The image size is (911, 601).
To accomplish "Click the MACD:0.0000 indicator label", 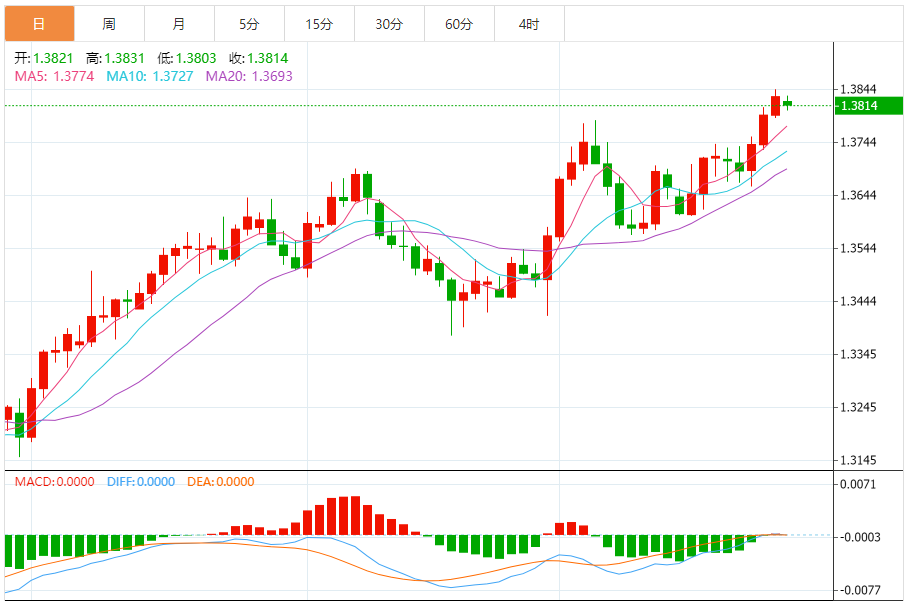I will tap(55, 482).
